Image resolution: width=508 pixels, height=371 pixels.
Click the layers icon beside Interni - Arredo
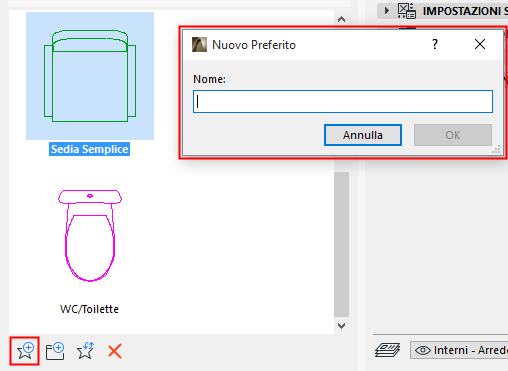point(388,350)
